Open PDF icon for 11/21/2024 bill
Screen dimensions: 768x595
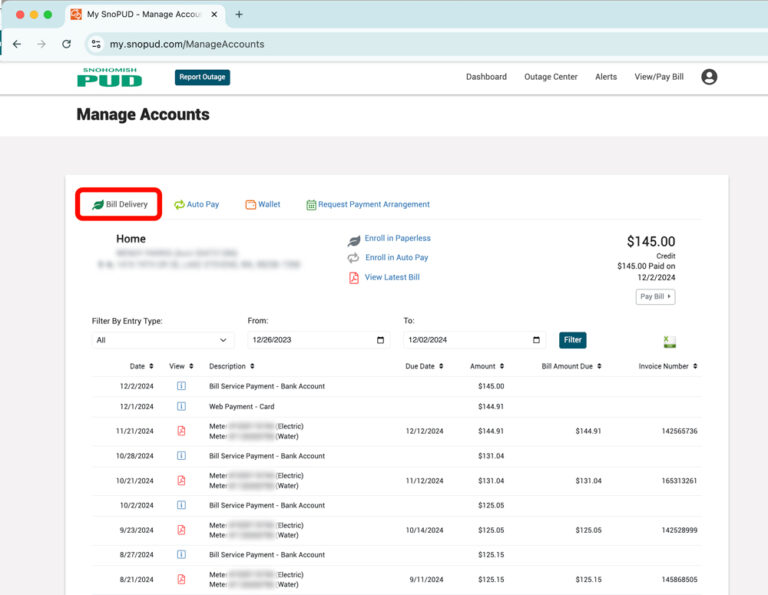tap(181, 431)
